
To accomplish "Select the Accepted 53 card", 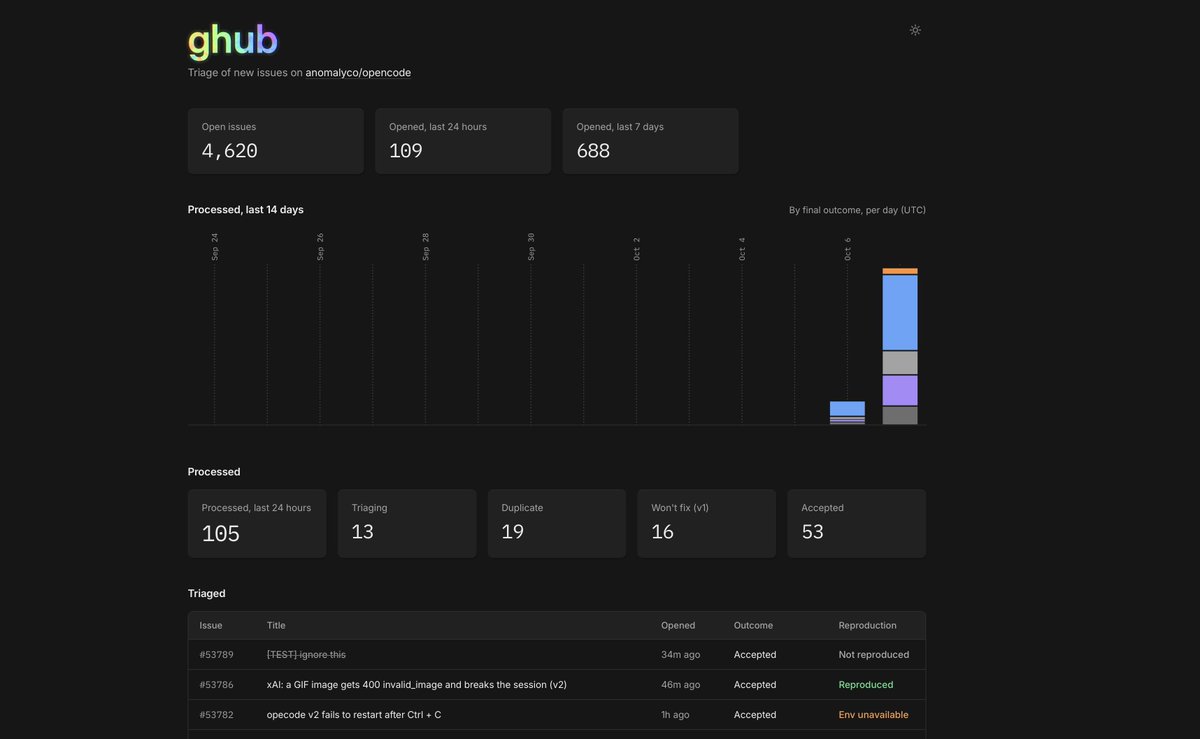I will (x=857, y=523).
